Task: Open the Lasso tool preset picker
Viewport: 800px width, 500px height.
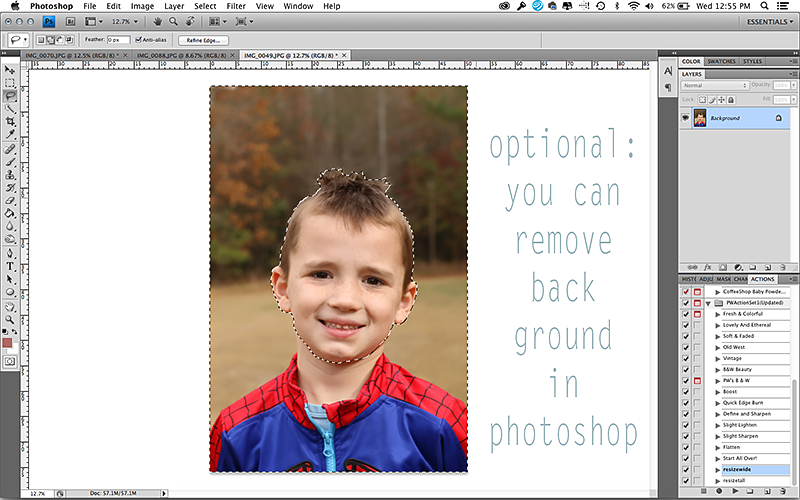Action: point(19,40)
